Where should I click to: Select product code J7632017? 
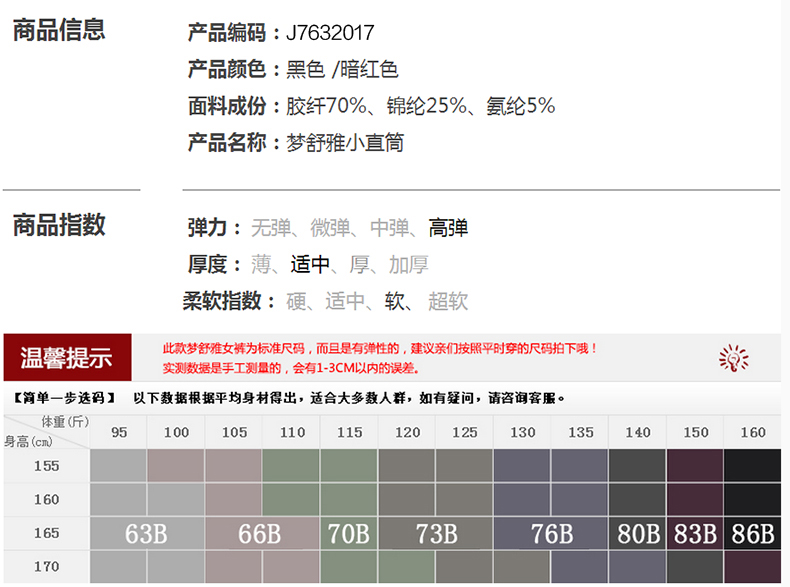tap(330, 33)
